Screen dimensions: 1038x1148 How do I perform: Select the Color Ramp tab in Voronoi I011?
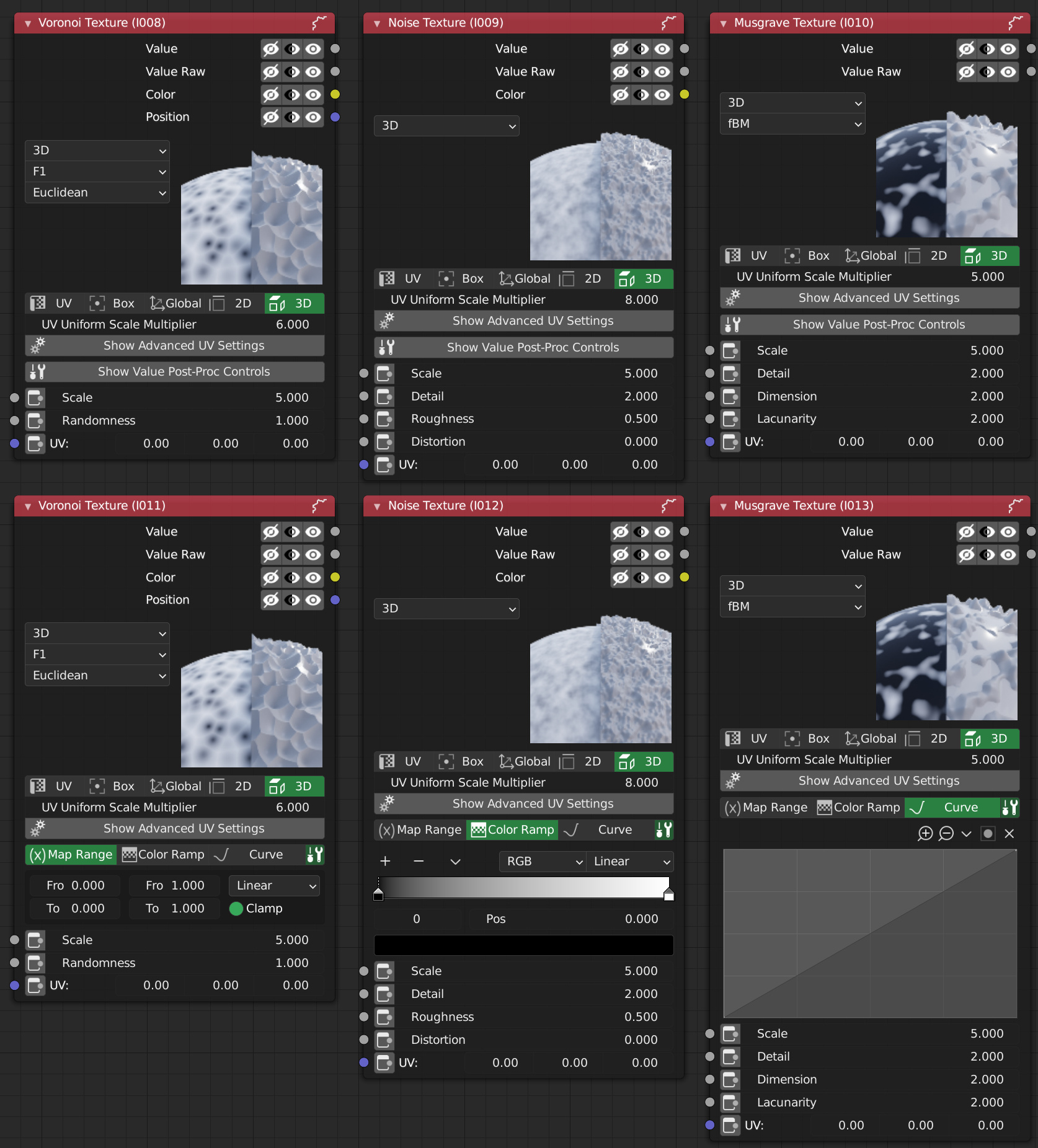point(164,855)
